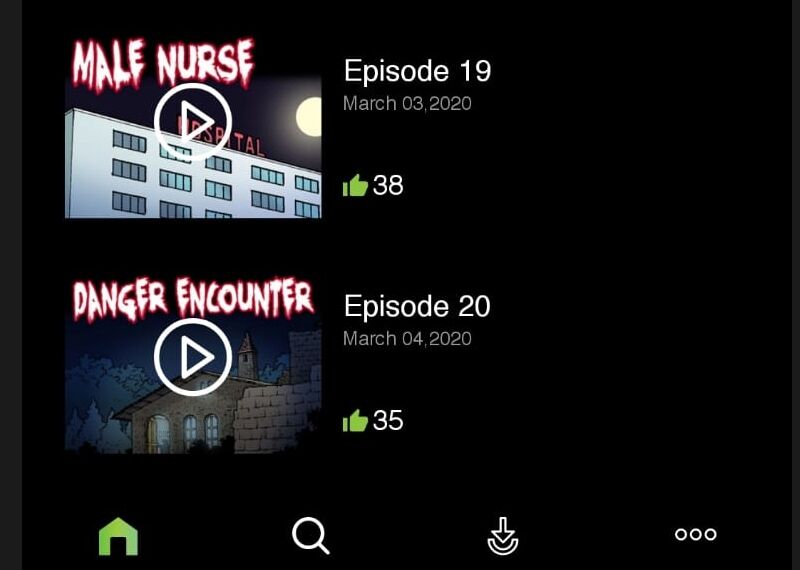800x570 pixels.
Task: Click the March 04,2020 date text
Action: click(407, 339)
